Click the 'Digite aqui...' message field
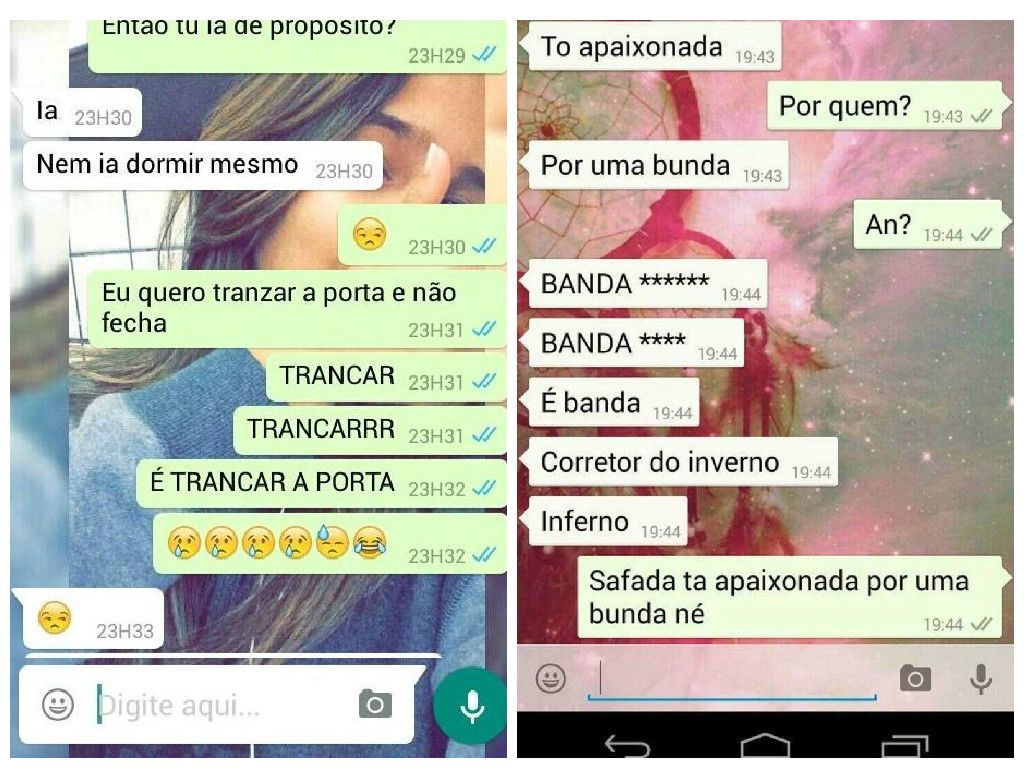Image resolution: width=1024 pixels, height=768 pixels. pos(223,705)
